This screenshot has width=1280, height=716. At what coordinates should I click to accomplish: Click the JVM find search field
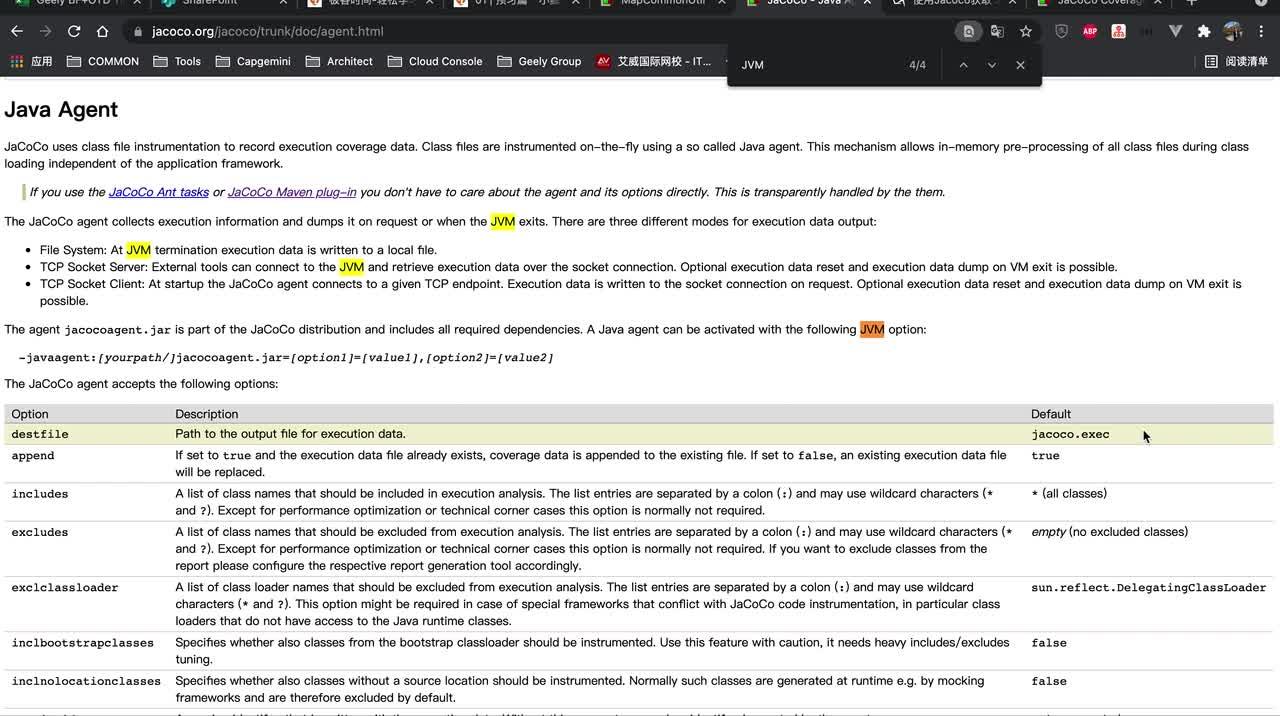click(x=818, y=65)
